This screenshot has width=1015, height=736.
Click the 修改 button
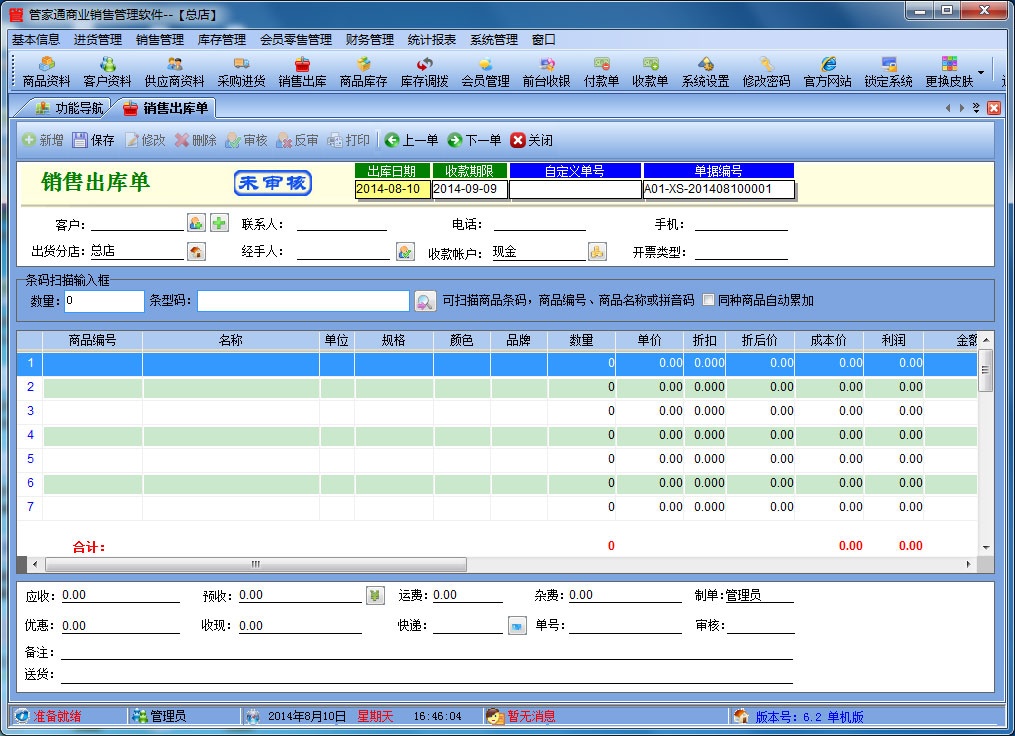point(145,140)
